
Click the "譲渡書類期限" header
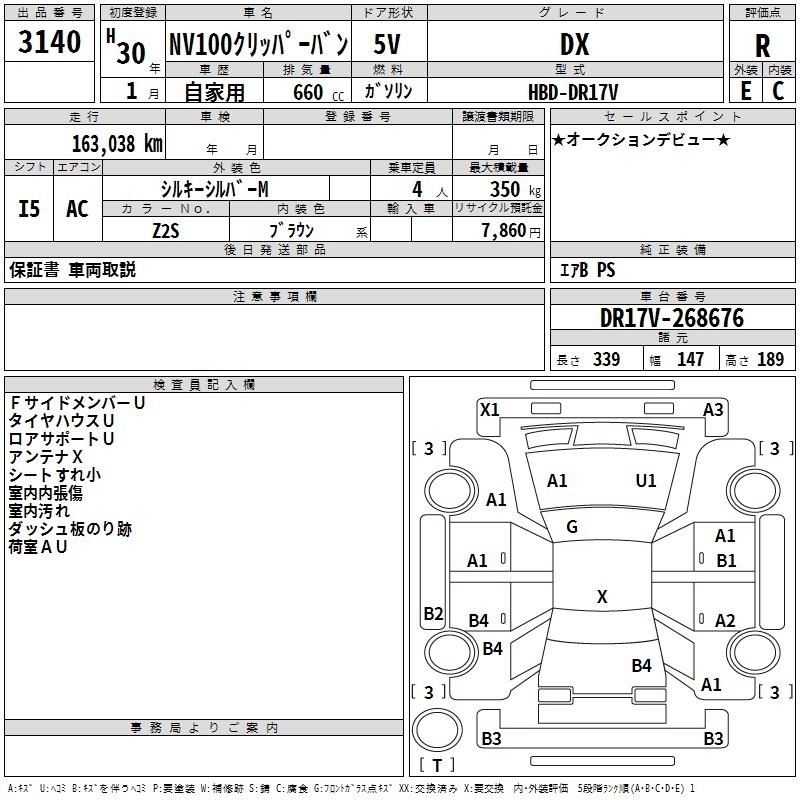[498, 116]
